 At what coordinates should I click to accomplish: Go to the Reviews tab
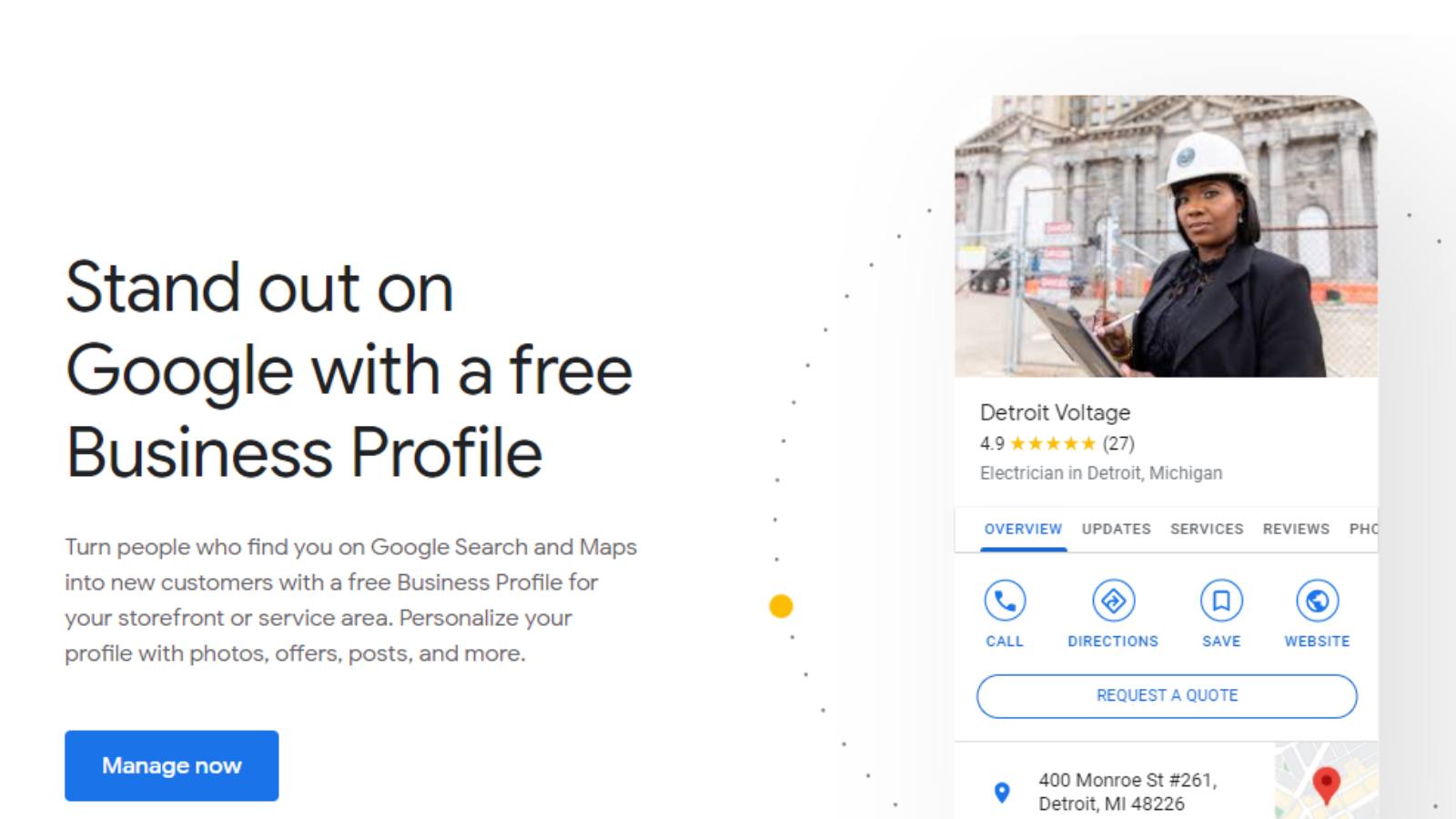[x=1296, y=529]
